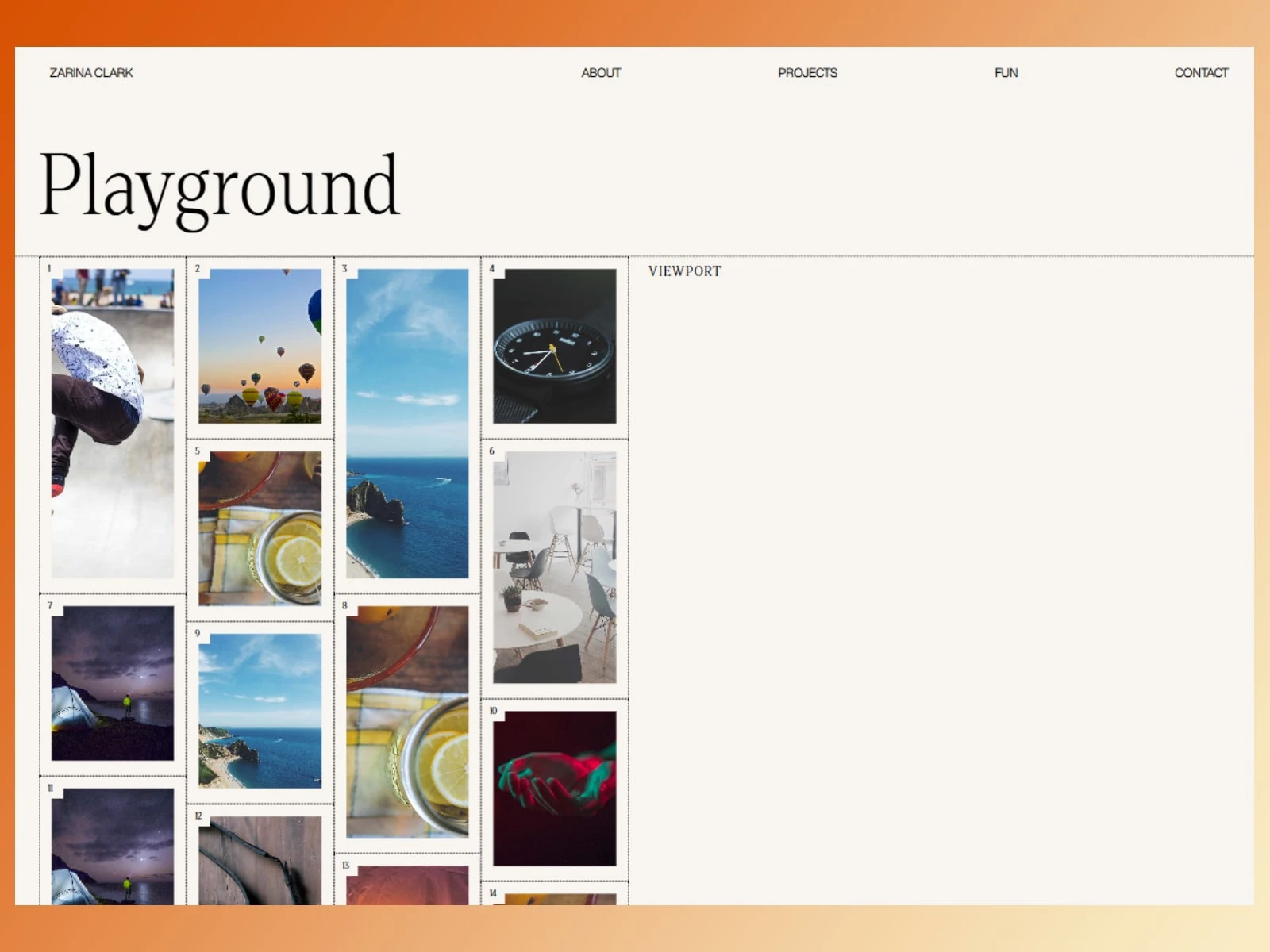Open thumbnail 9 of the coastal bay
This screenshot has width=1270, height=952.
[x=260, y=711]
